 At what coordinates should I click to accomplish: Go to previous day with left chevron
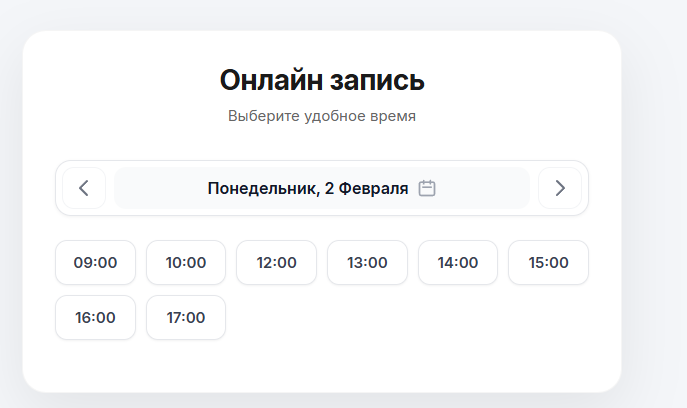pos(84,188)
